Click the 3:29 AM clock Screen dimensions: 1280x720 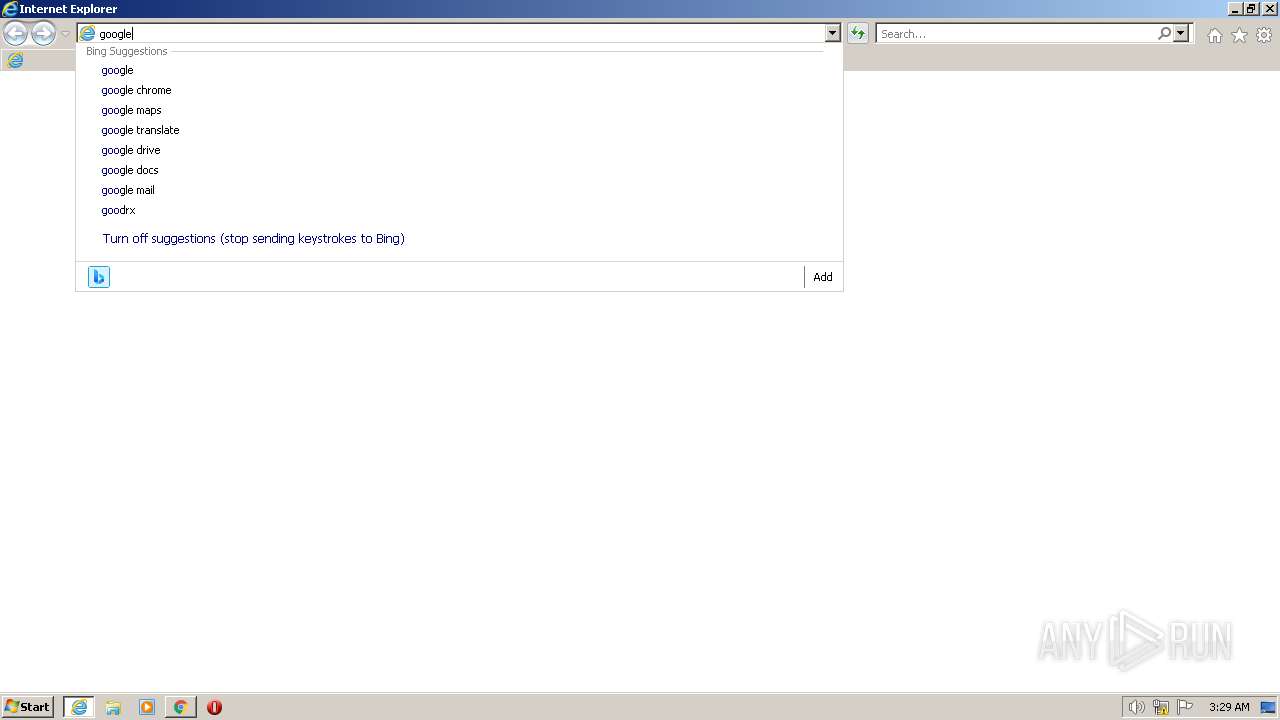[x=1229, y=707]
